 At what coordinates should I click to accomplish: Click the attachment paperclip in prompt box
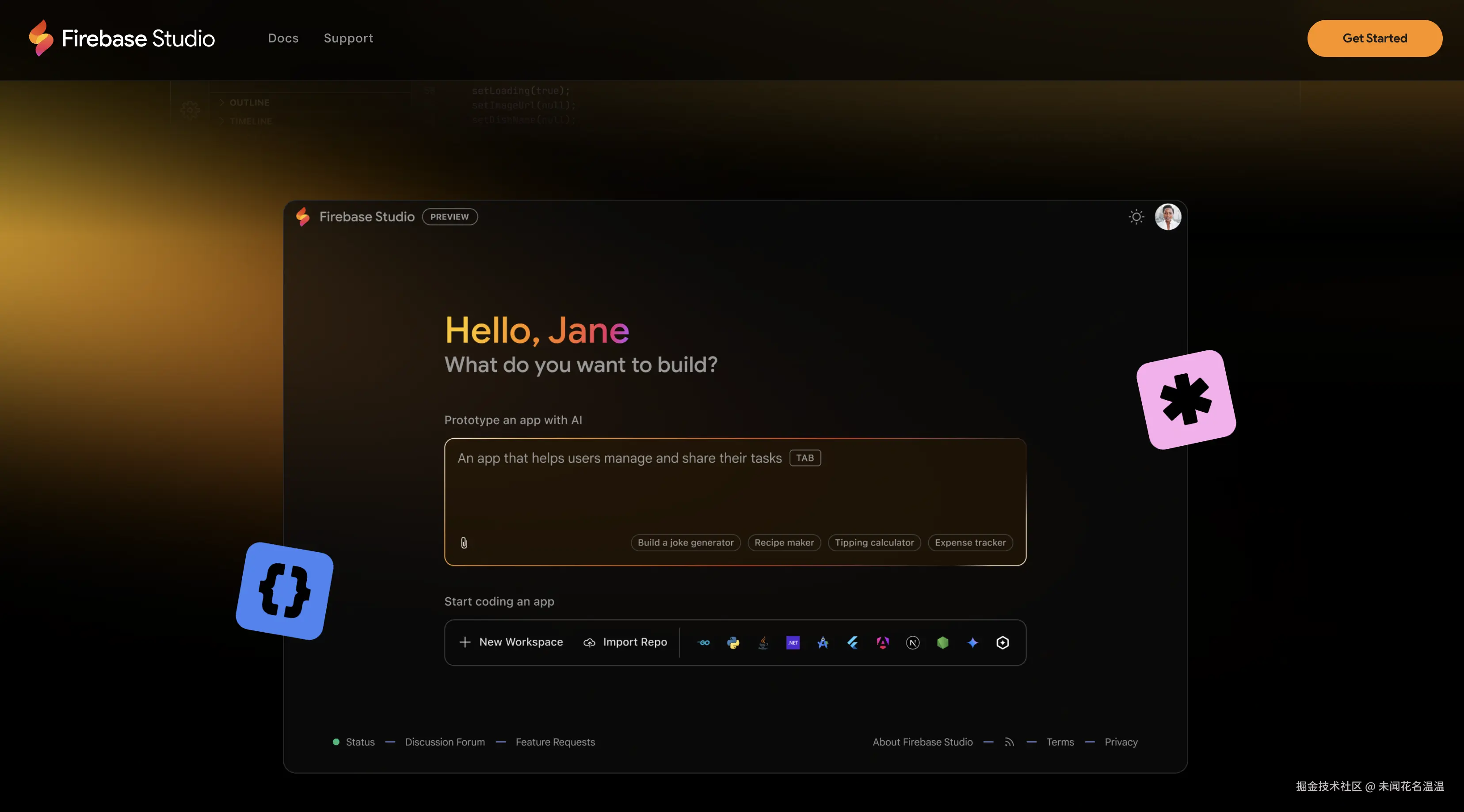coord(464,542)
